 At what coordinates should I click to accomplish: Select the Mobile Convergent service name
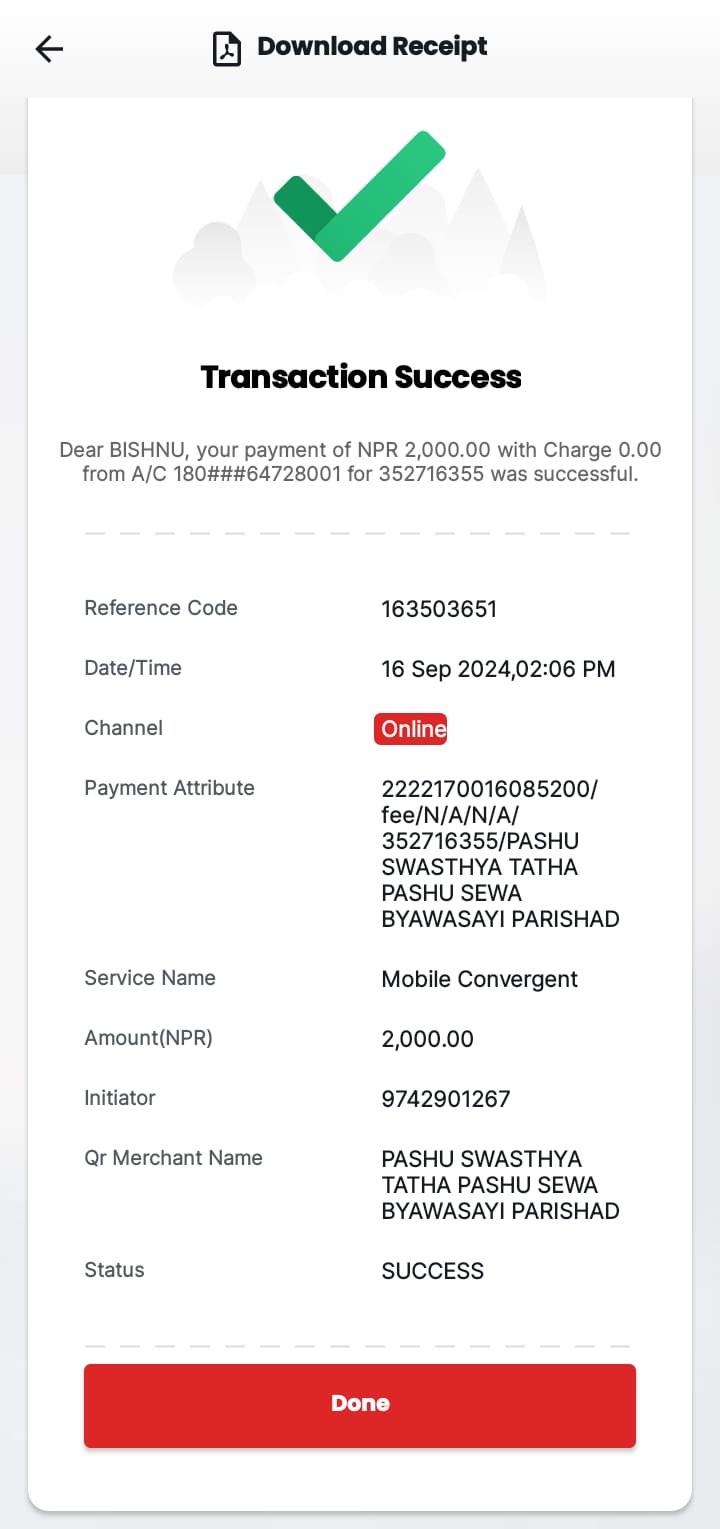tap(480, 979)
